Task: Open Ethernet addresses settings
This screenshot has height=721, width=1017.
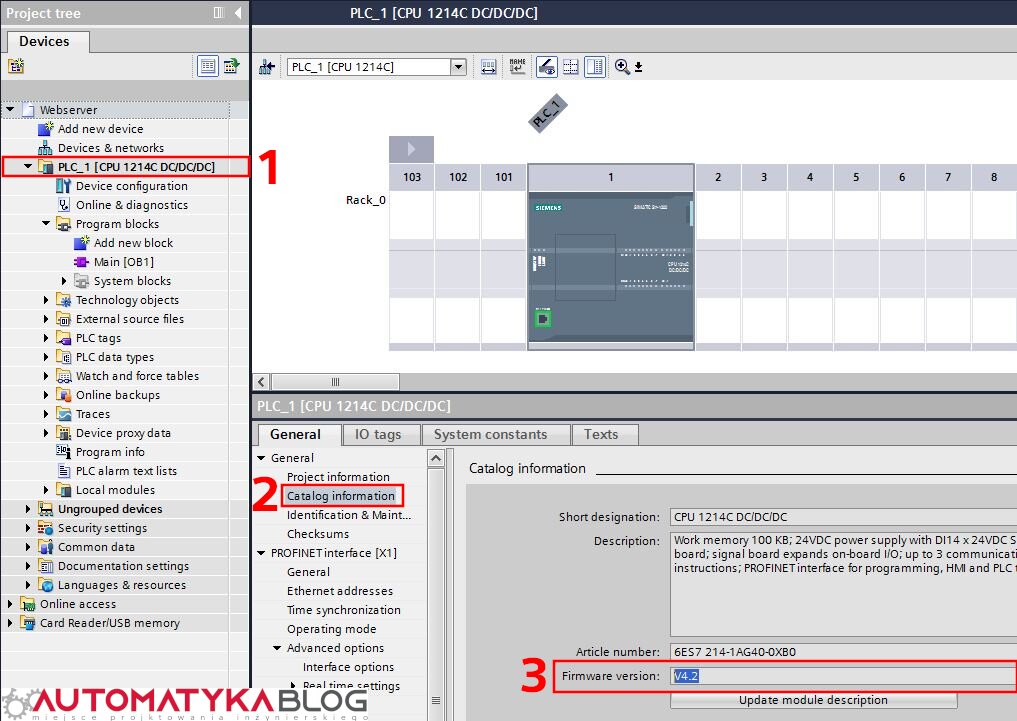Action: coord(340,591)
